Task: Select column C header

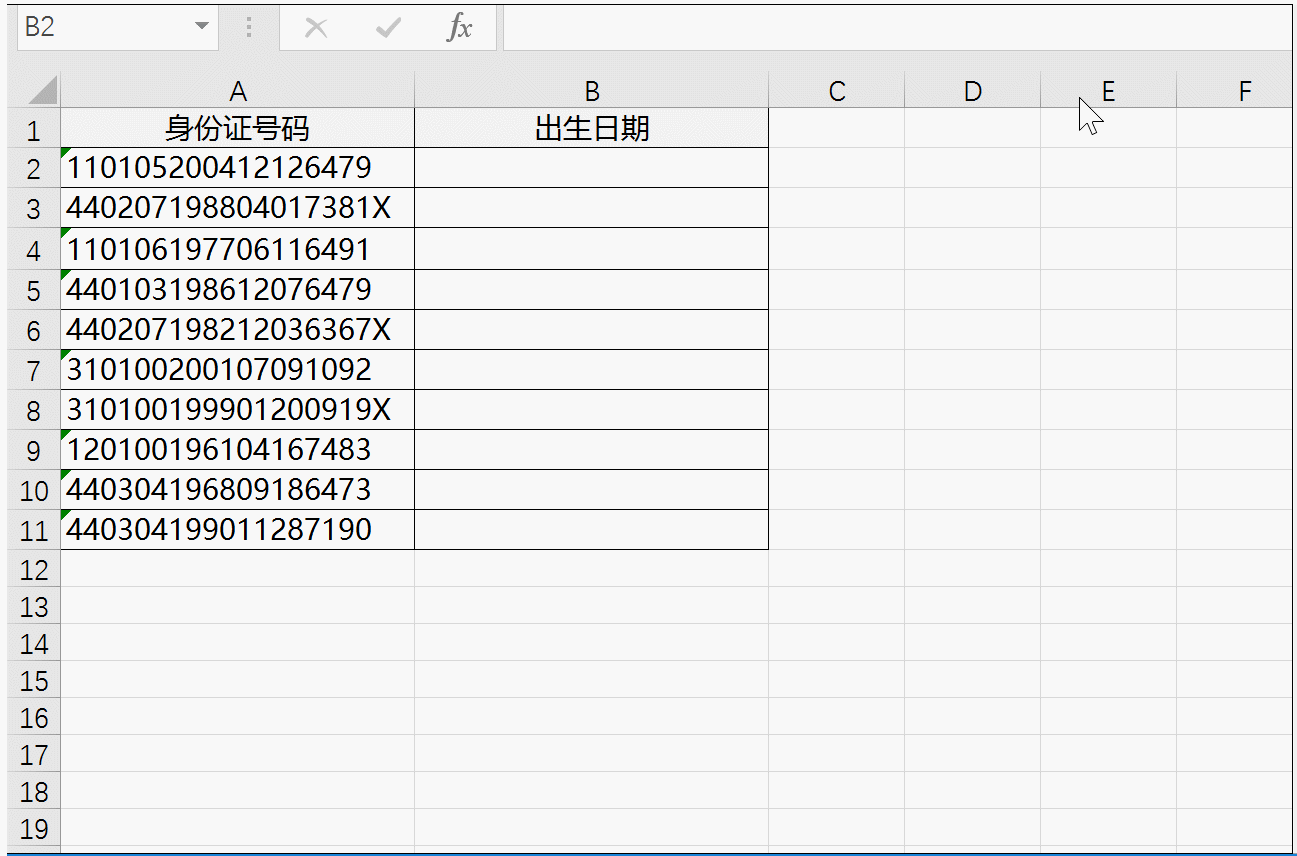Action: (836, 92)
